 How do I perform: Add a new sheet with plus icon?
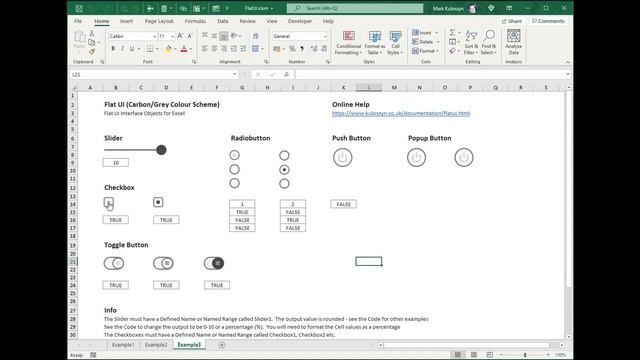pos(222,345)
